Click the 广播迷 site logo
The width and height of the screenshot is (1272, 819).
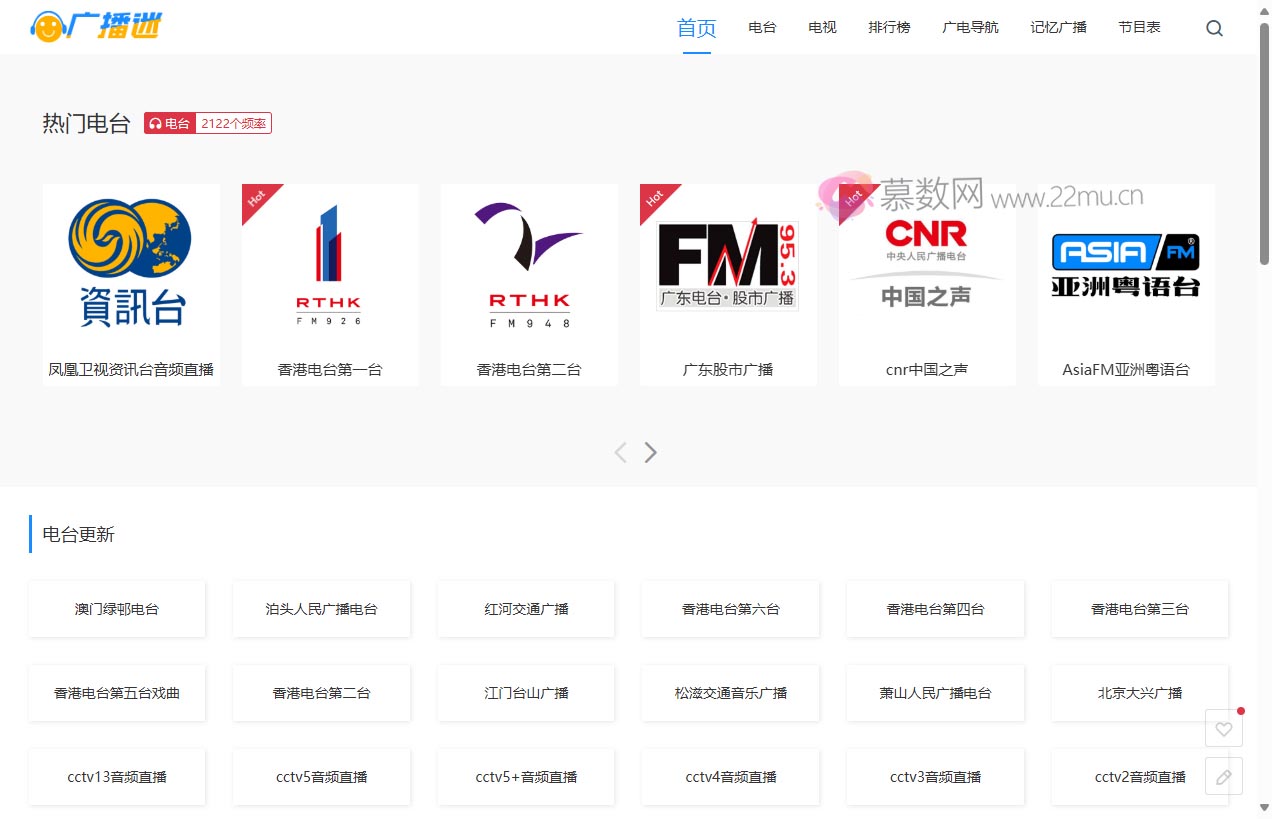(x=96, y=26)
